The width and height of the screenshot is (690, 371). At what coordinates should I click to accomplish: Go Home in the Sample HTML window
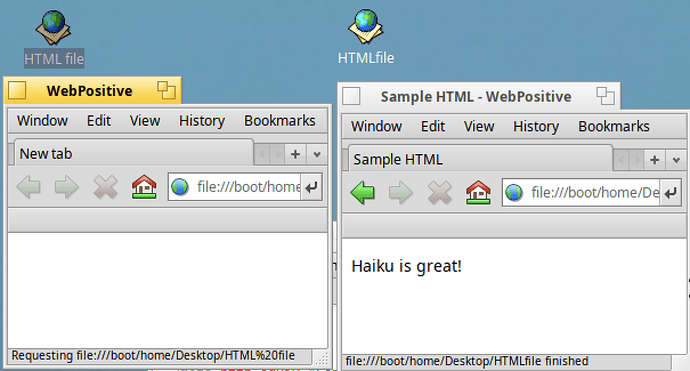tap(478, 193)
